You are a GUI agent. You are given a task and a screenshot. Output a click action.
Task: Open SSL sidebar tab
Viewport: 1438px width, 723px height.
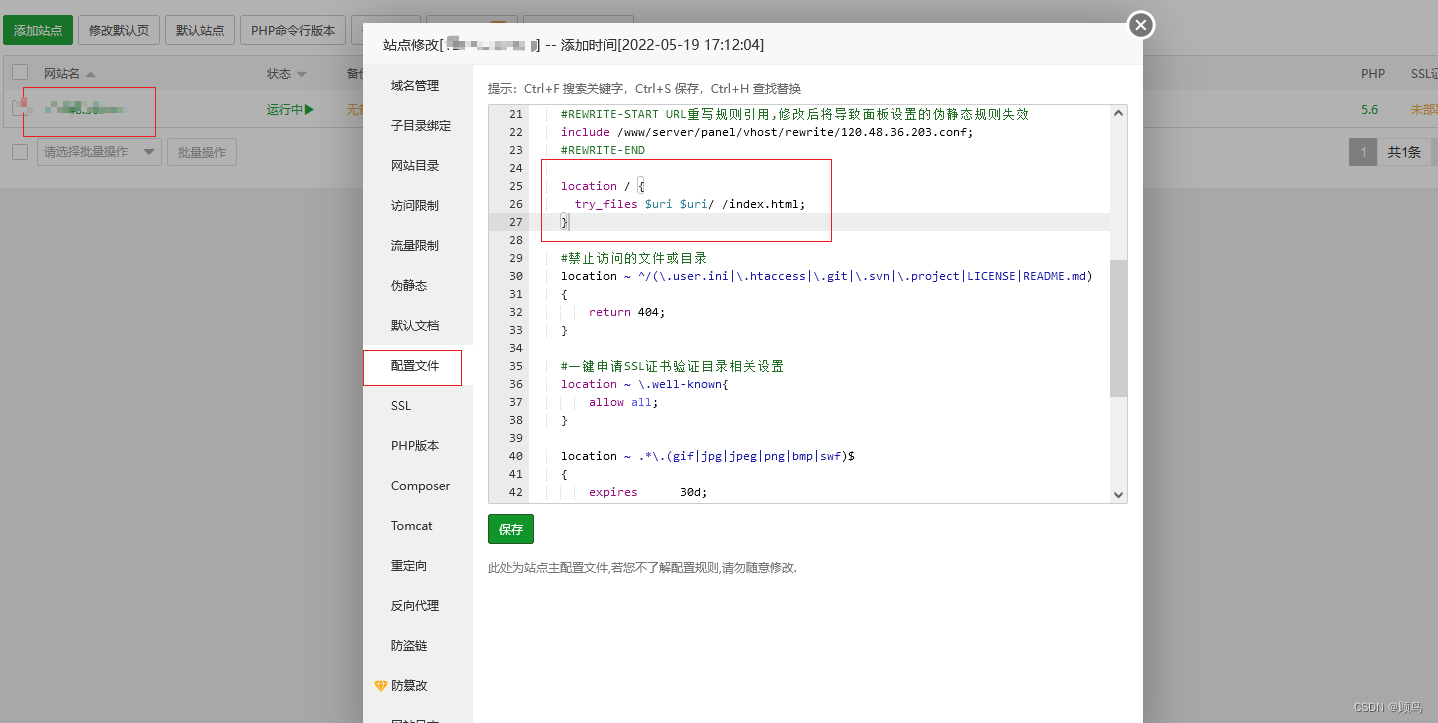click(x=401, y=406)
